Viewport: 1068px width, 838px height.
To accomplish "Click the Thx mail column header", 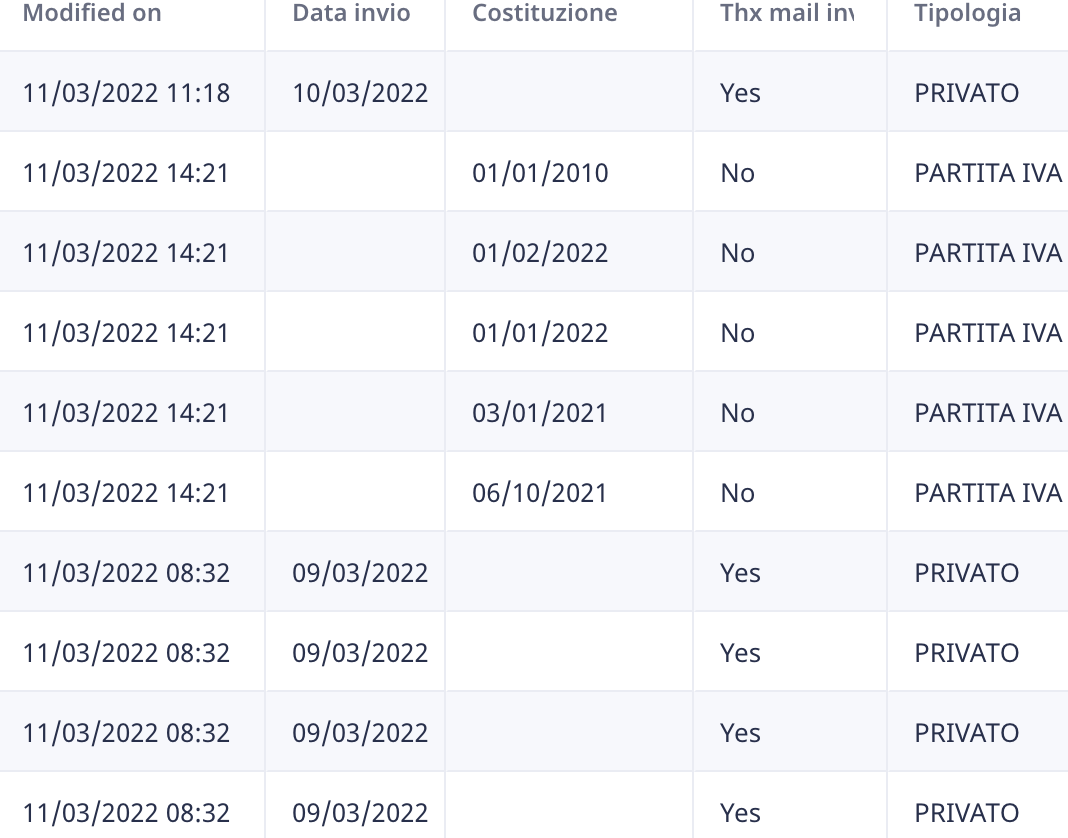I will [786, 14].
